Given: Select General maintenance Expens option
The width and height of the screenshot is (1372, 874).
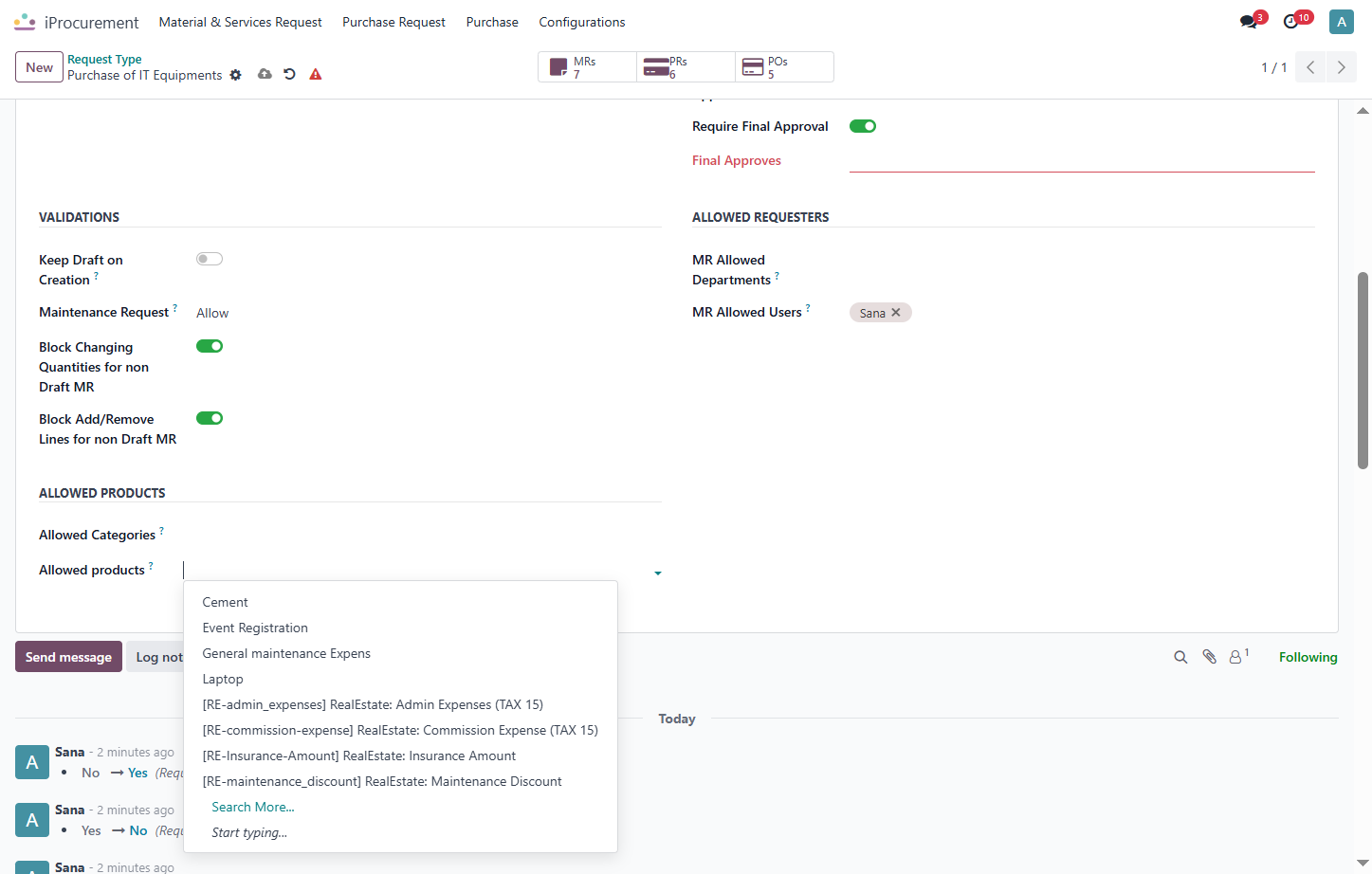Looking at the screenshot, I should tap(400, 653).
